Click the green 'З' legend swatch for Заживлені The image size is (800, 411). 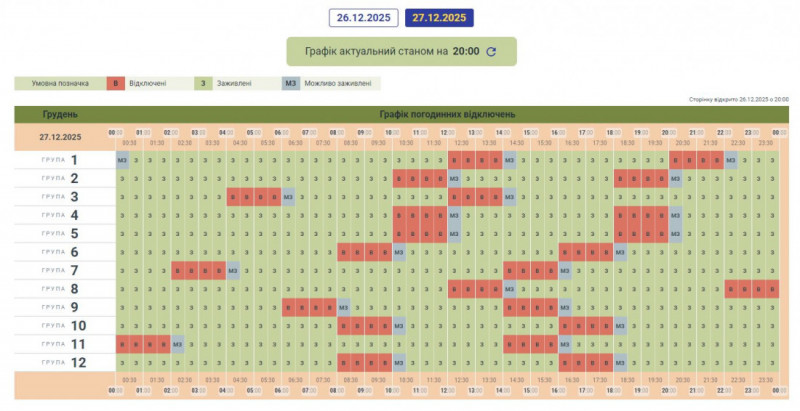click(205, 83)
